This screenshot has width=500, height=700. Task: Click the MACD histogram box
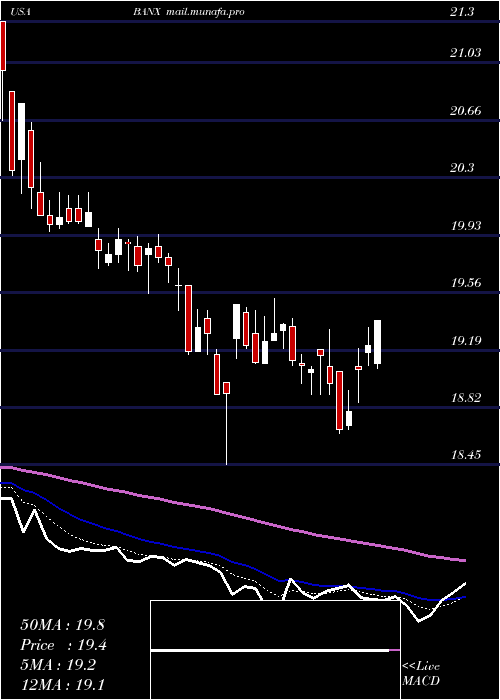(275, 650)
